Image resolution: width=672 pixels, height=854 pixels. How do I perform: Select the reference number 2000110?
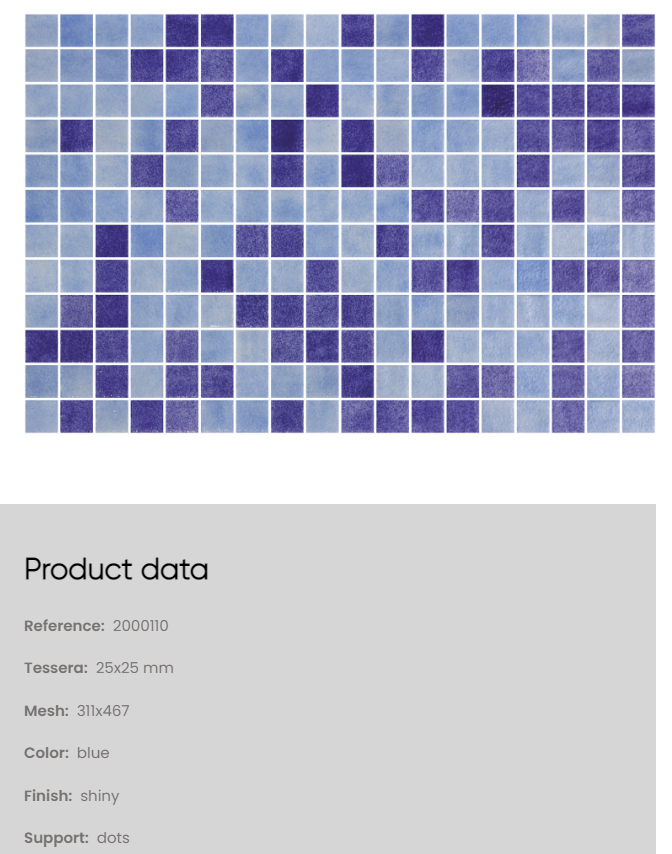[x=141, y=626]
